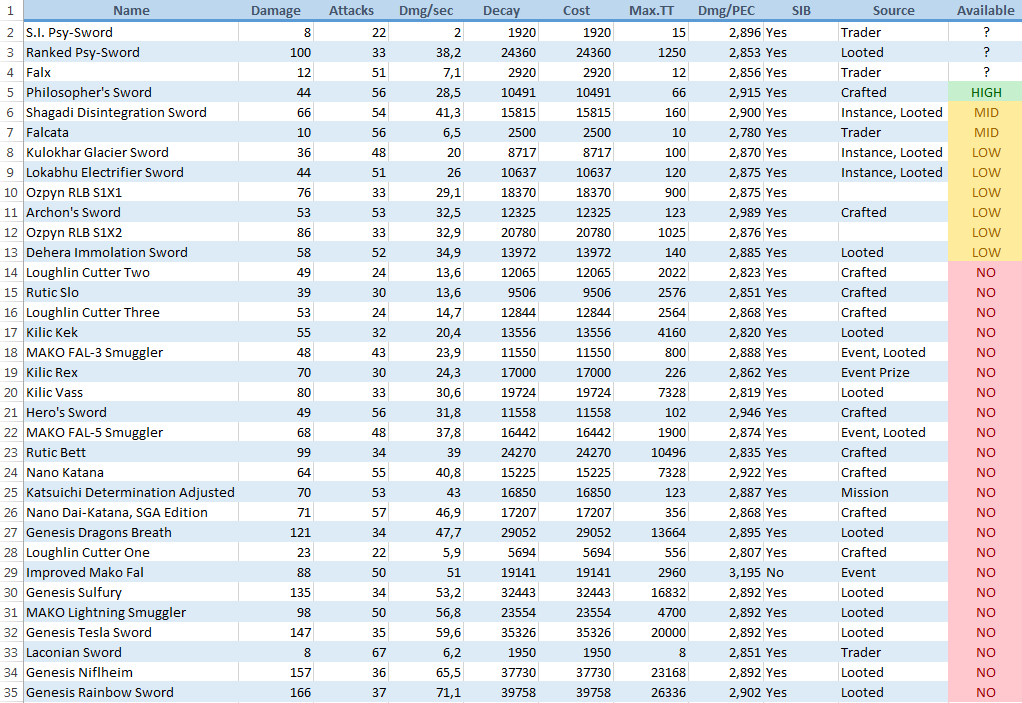Select MID availability cell for Falcata
1022x703 pixels.
985,132
